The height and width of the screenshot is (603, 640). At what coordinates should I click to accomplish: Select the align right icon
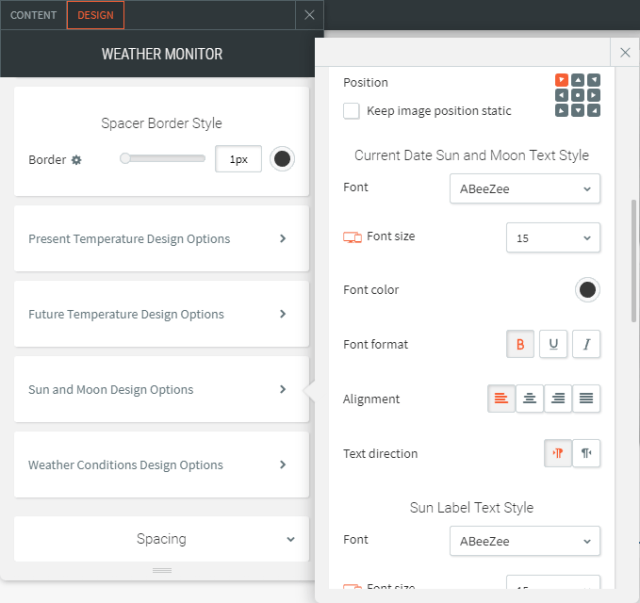pyautogui.click(x=558, y=399)
